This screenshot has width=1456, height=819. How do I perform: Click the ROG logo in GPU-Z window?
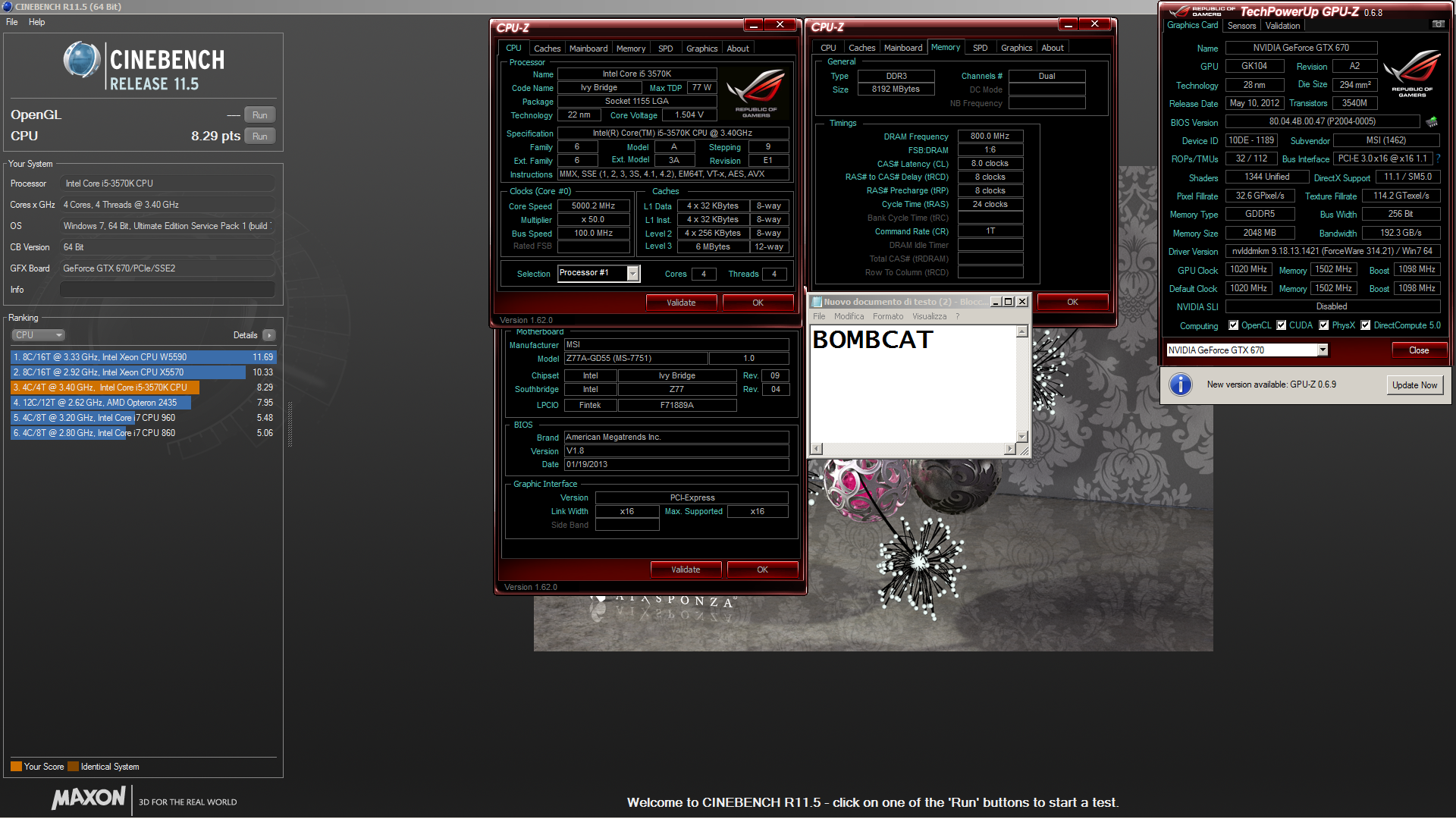click(1412, 73)
